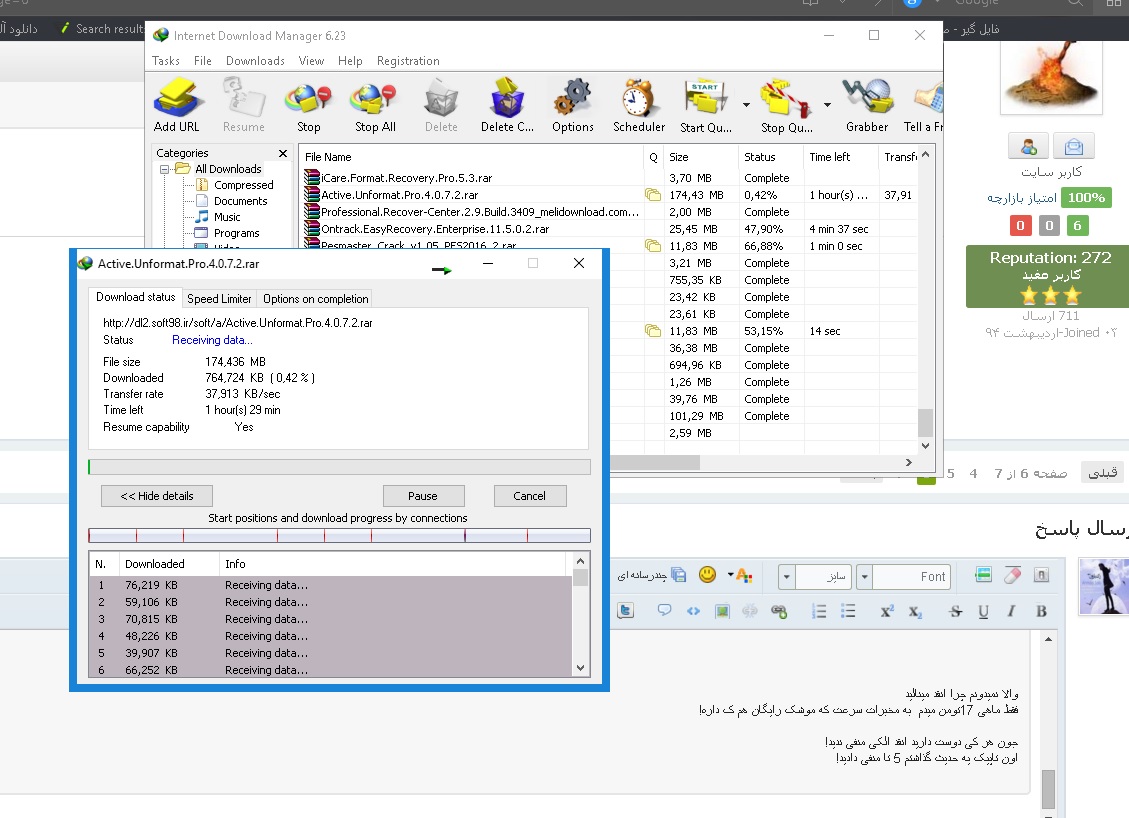Click the insert link icon in editor
Image resolution: width=1129 pixels, height=818 pixels.
(x=779, y=611)
